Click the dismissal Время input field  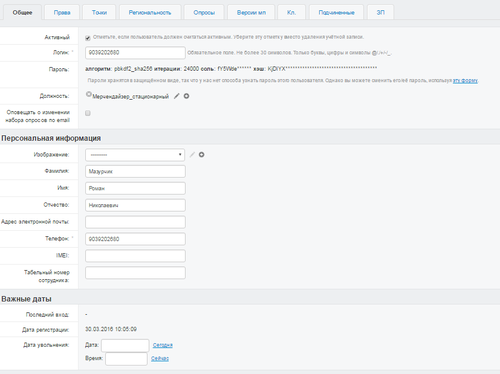(126, 359)
